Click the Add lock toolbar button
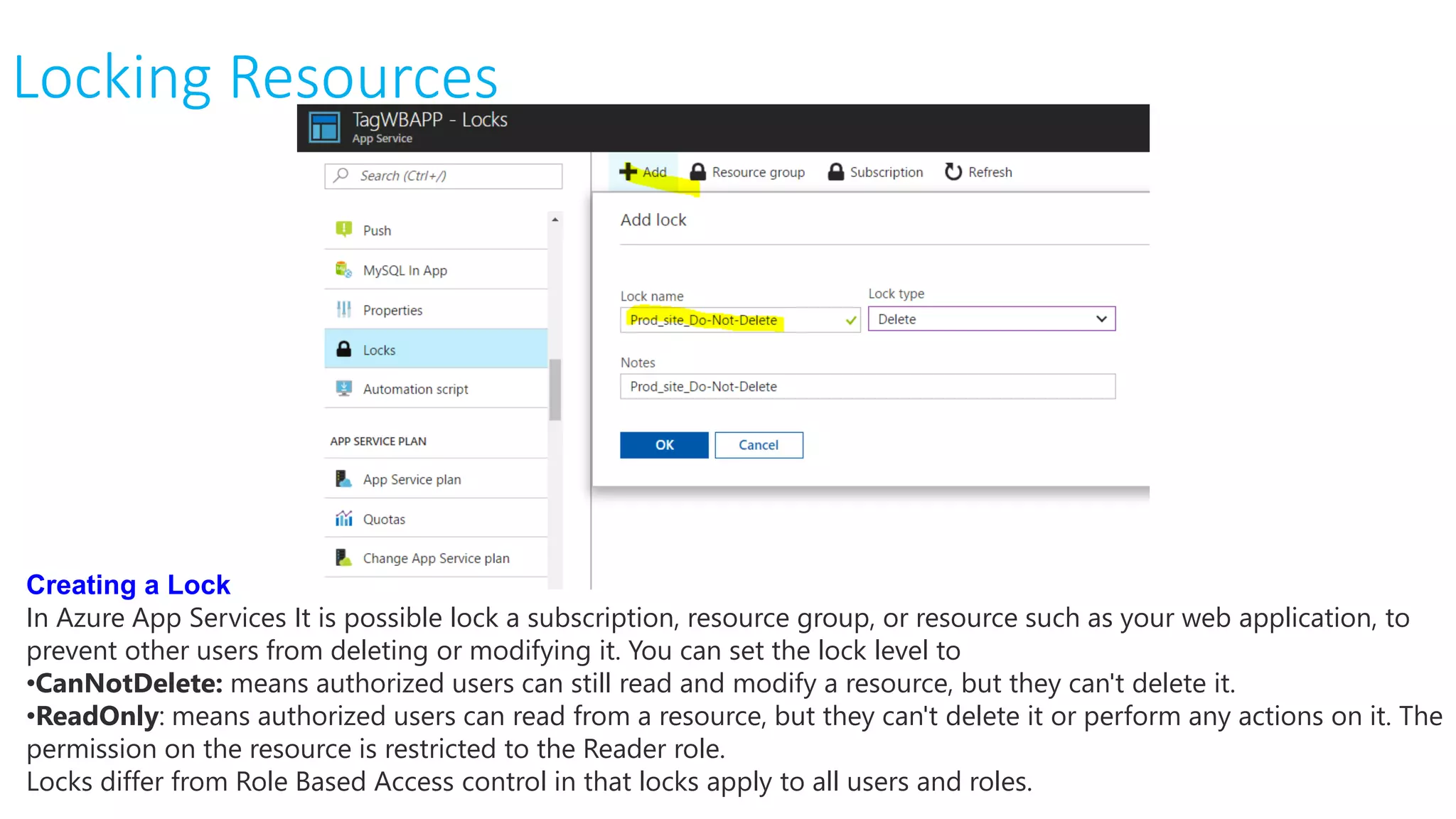The height and width of the screenshot is (819, 1456). click(x=643, y=171)
